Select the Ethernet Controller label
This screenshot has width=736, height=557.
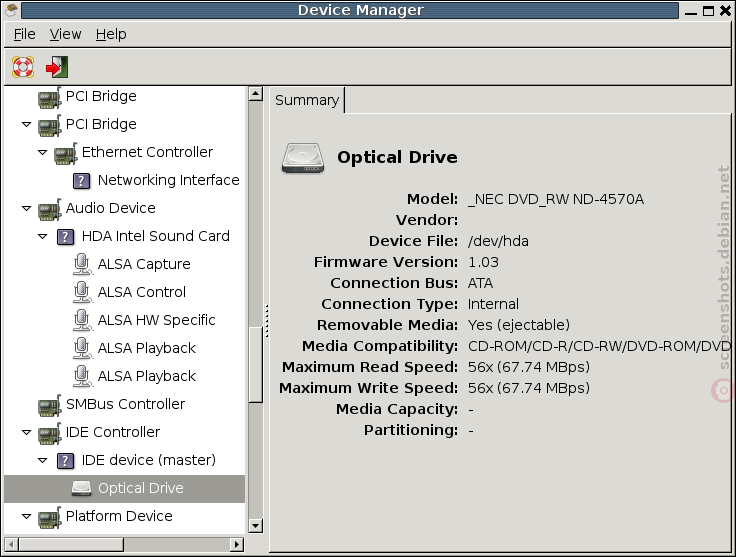tap(147, 152)
